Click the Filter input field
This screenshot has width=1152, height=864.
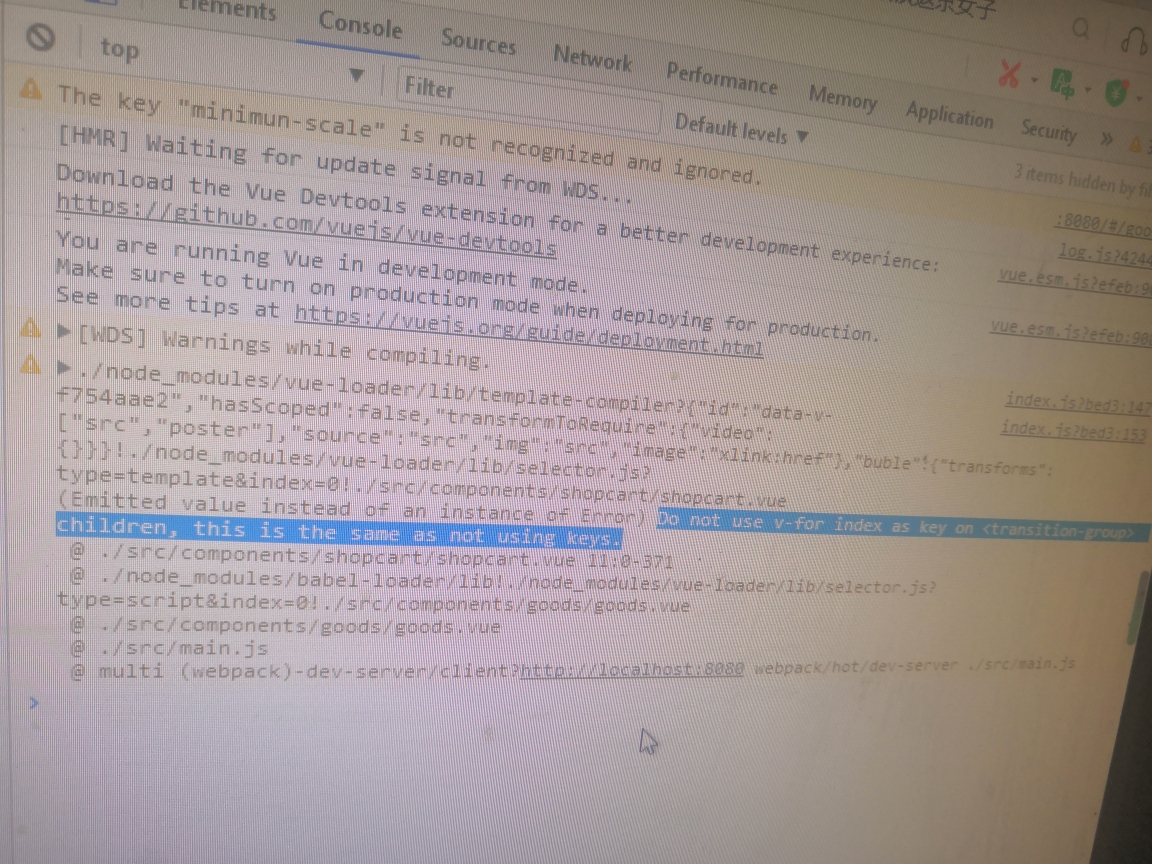(528, 100)
